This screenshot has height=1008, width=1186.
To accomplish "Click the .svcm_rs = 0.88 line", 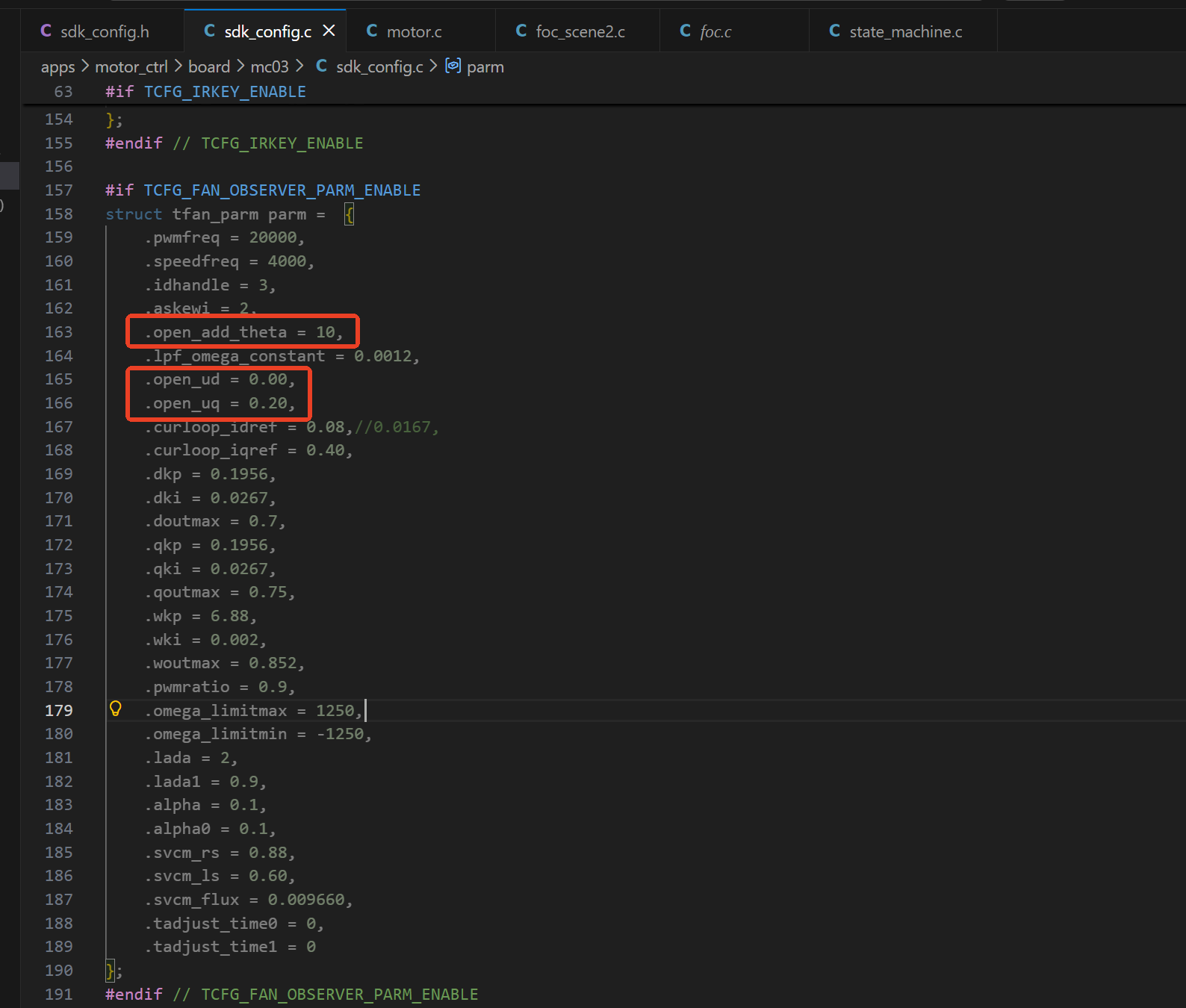I will click(x=220, y=853).
